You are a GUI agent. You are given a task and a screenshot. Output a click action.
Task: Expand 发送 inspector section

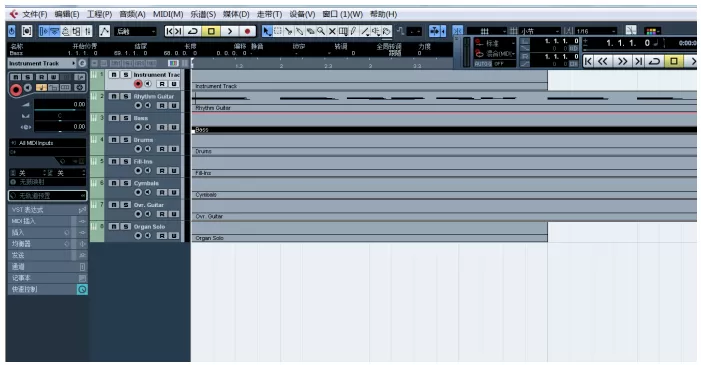point(47,255)
